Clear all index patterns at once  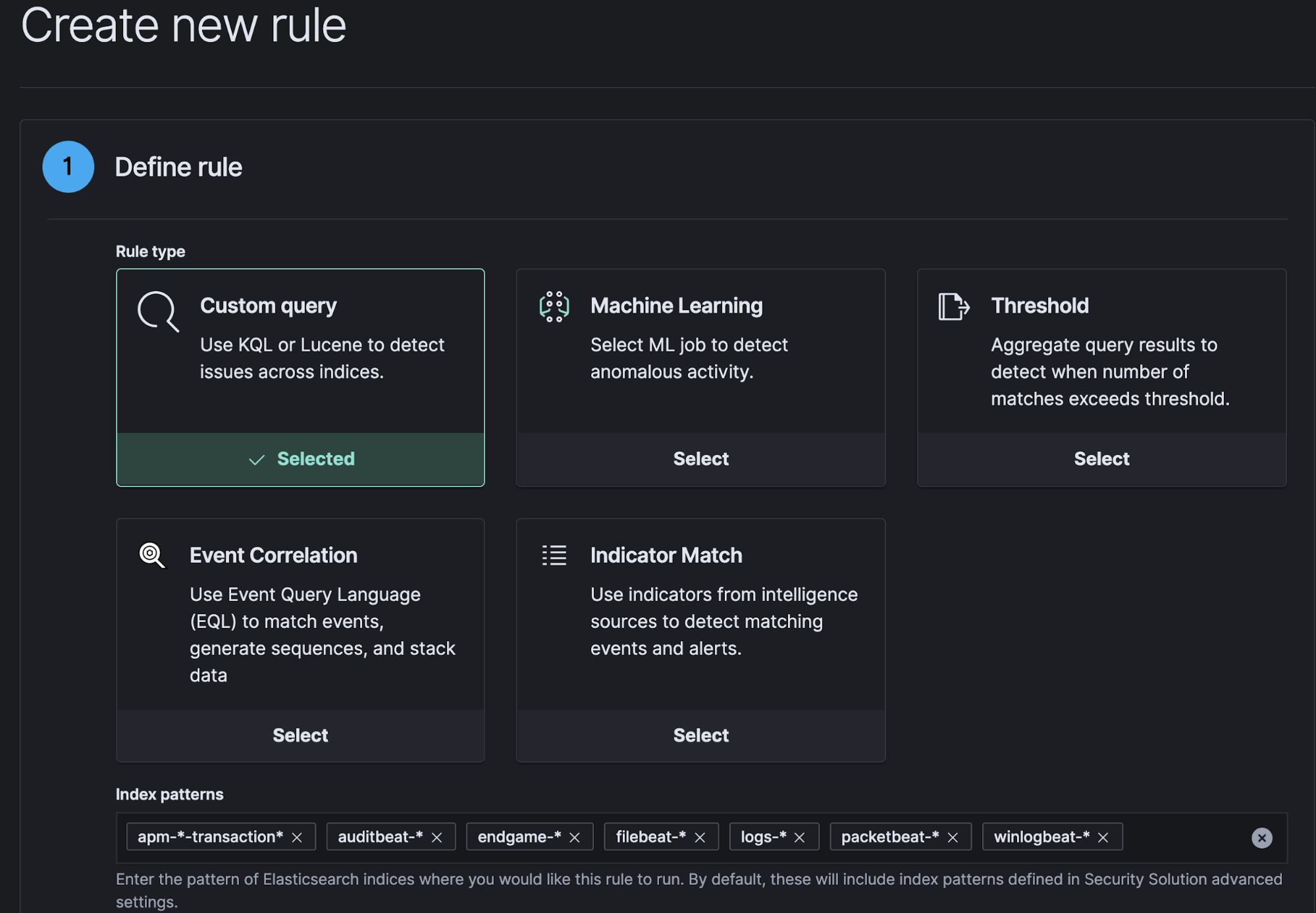pos(1262,835)
